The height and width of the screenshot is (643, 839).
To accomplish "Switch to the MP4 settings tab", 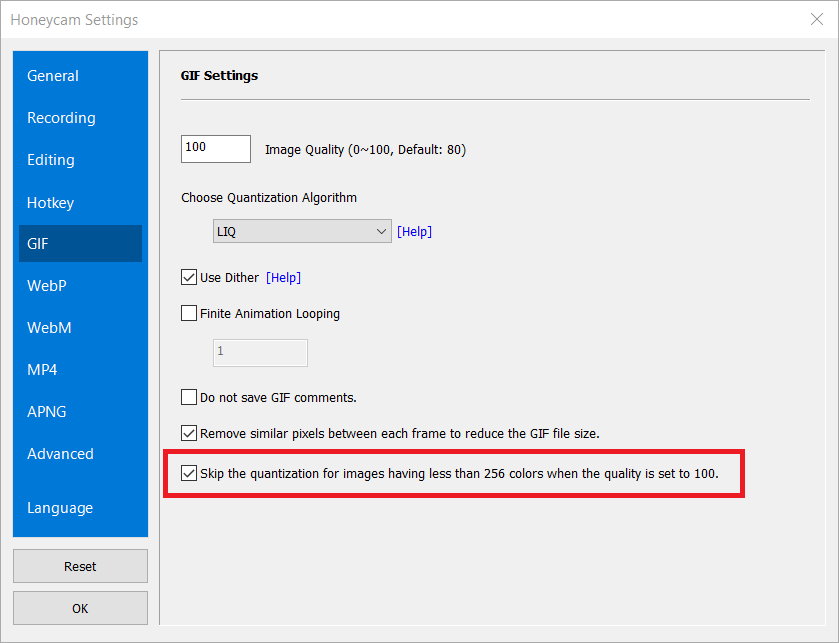I will pos(42,370).
